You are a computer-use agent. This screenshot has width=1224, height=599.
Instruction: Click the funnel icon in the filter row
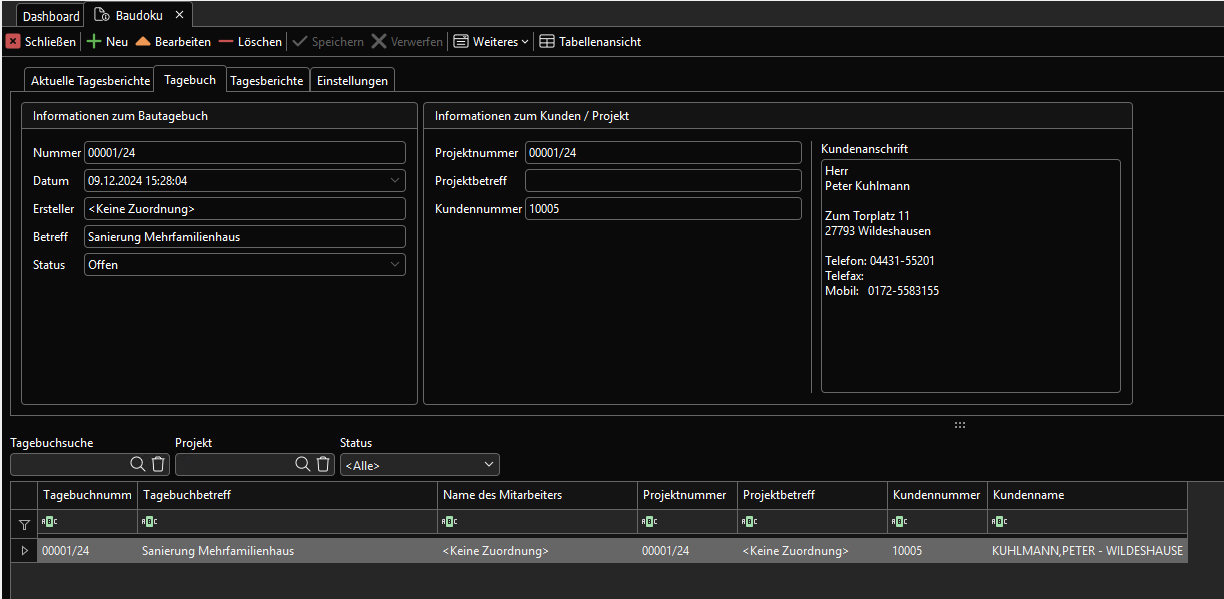point(24,523)
